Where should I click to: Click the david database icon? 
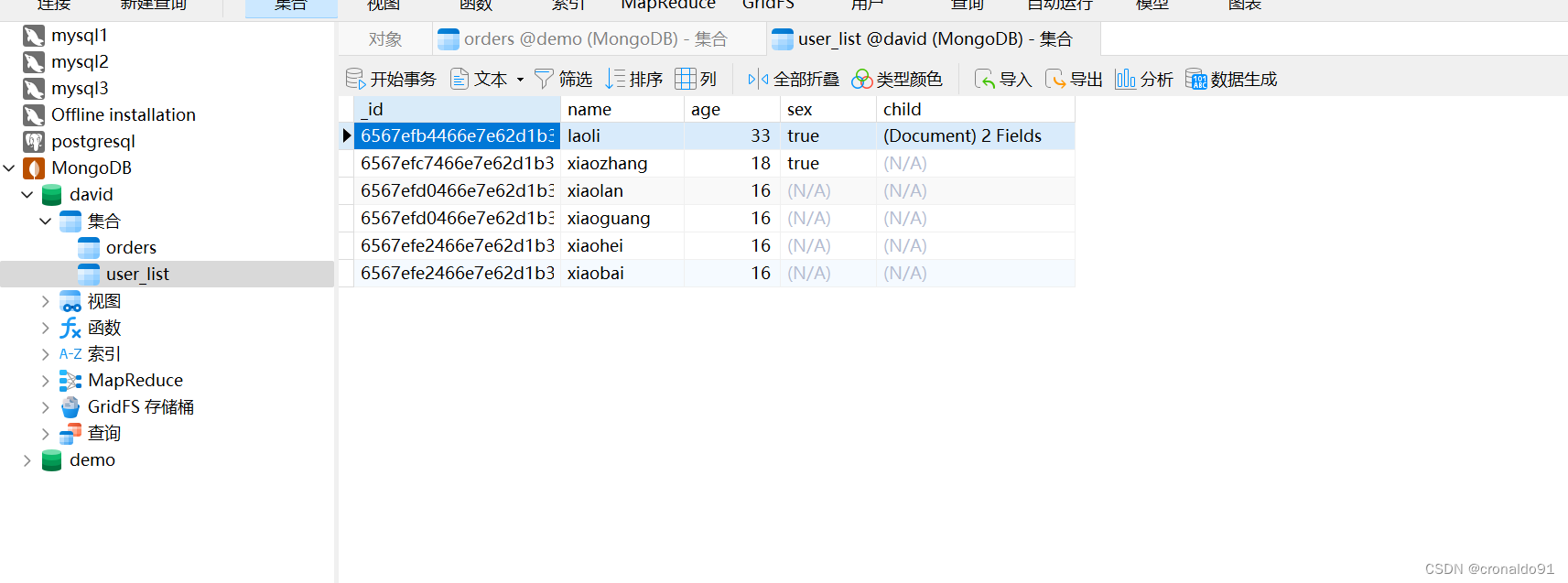(x=52, y=195)
